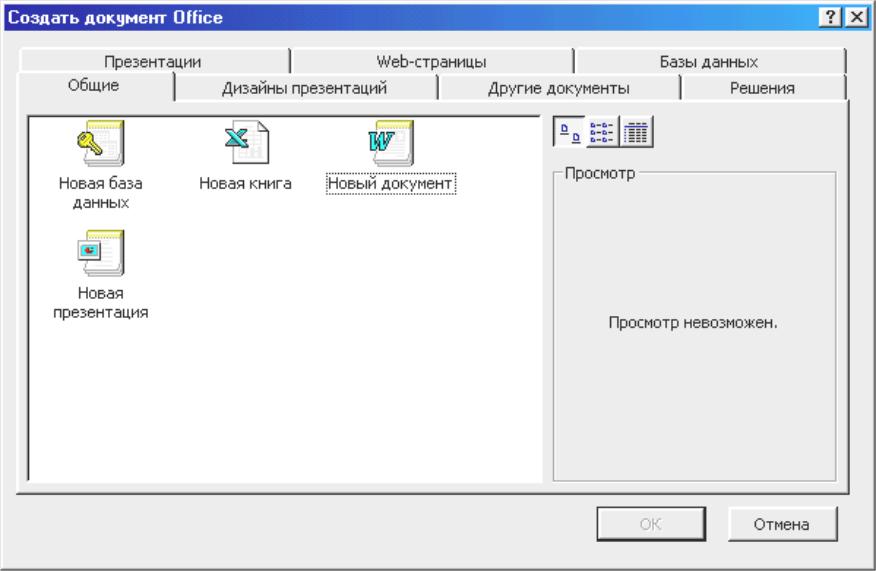Switch to large icons view
This screenshot has height=571, width=876.
click(x=569, y=132)
